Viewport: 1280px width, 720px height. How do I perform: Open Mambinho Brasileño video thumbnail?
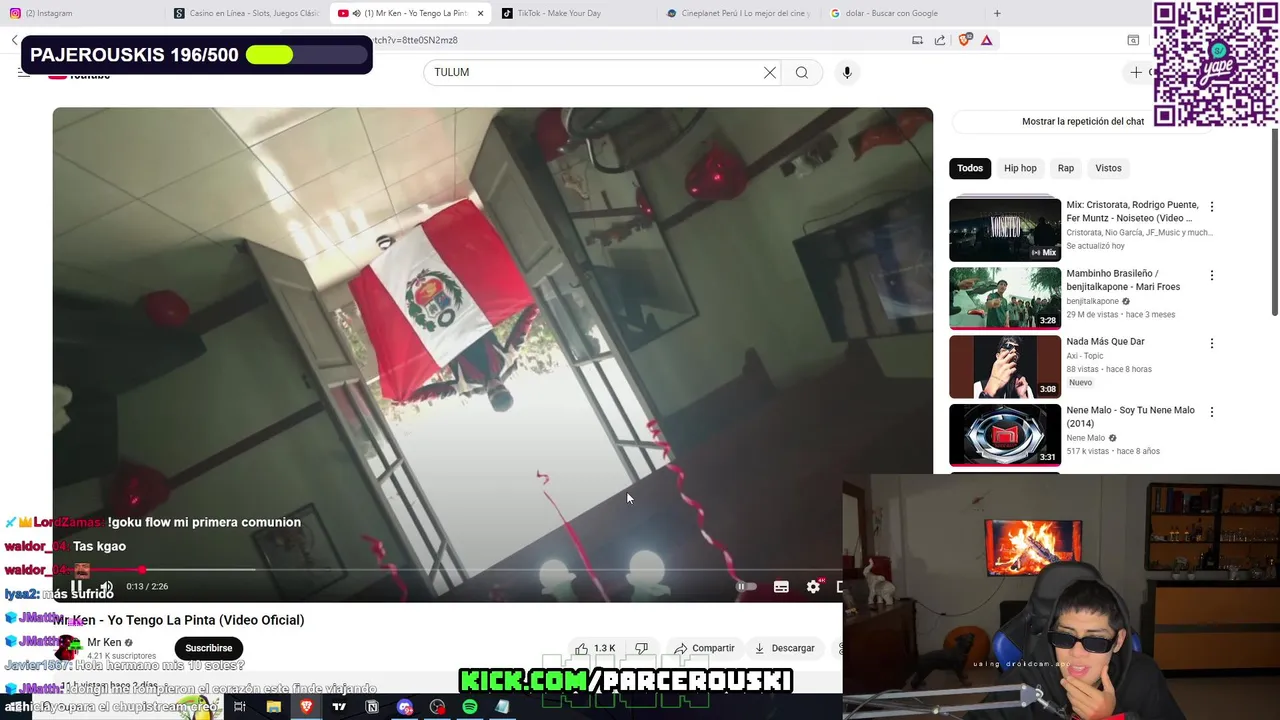tap(1005, 297)
